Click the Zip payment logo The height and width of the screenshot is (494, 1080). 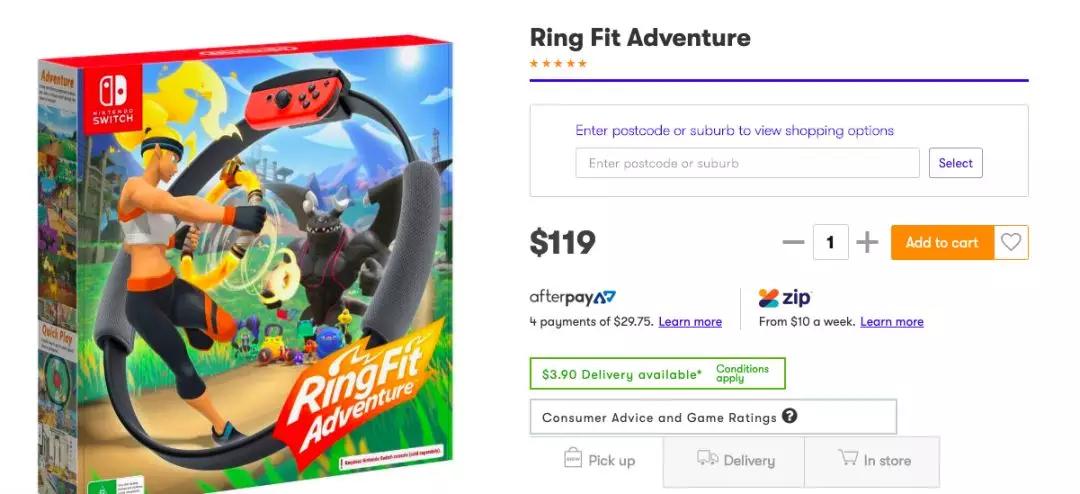point(785,298)
